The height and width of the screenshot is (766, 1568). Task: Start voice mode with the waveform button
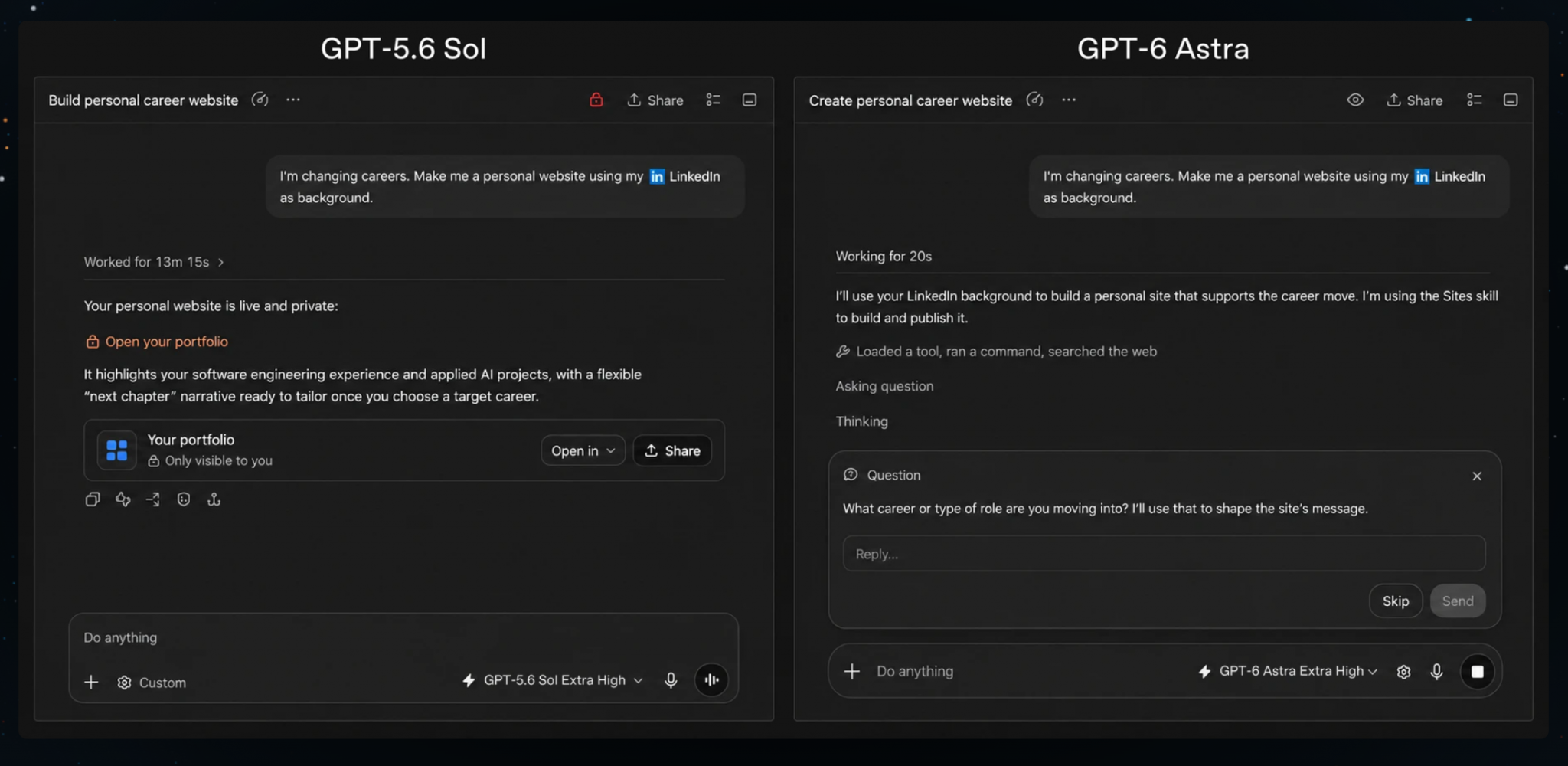(711, 679)
